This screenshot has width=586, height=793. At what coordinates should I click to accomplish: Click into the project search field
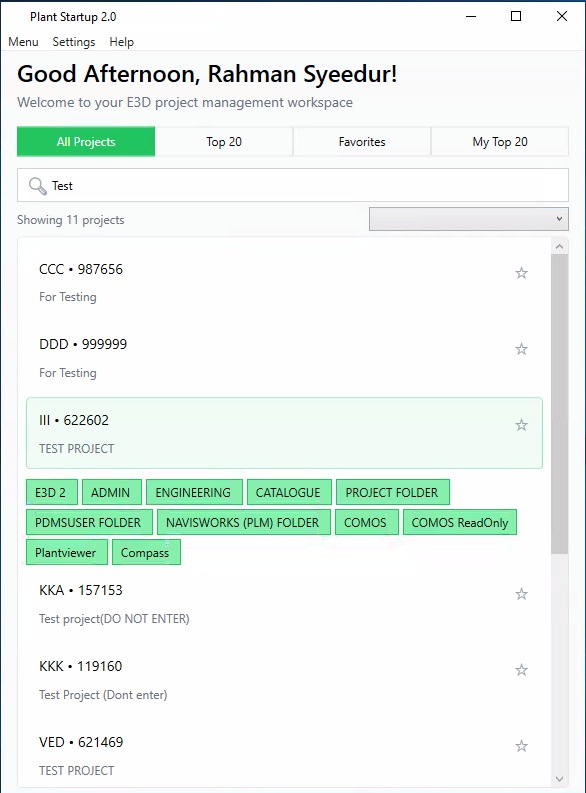(x=293, y=185)
